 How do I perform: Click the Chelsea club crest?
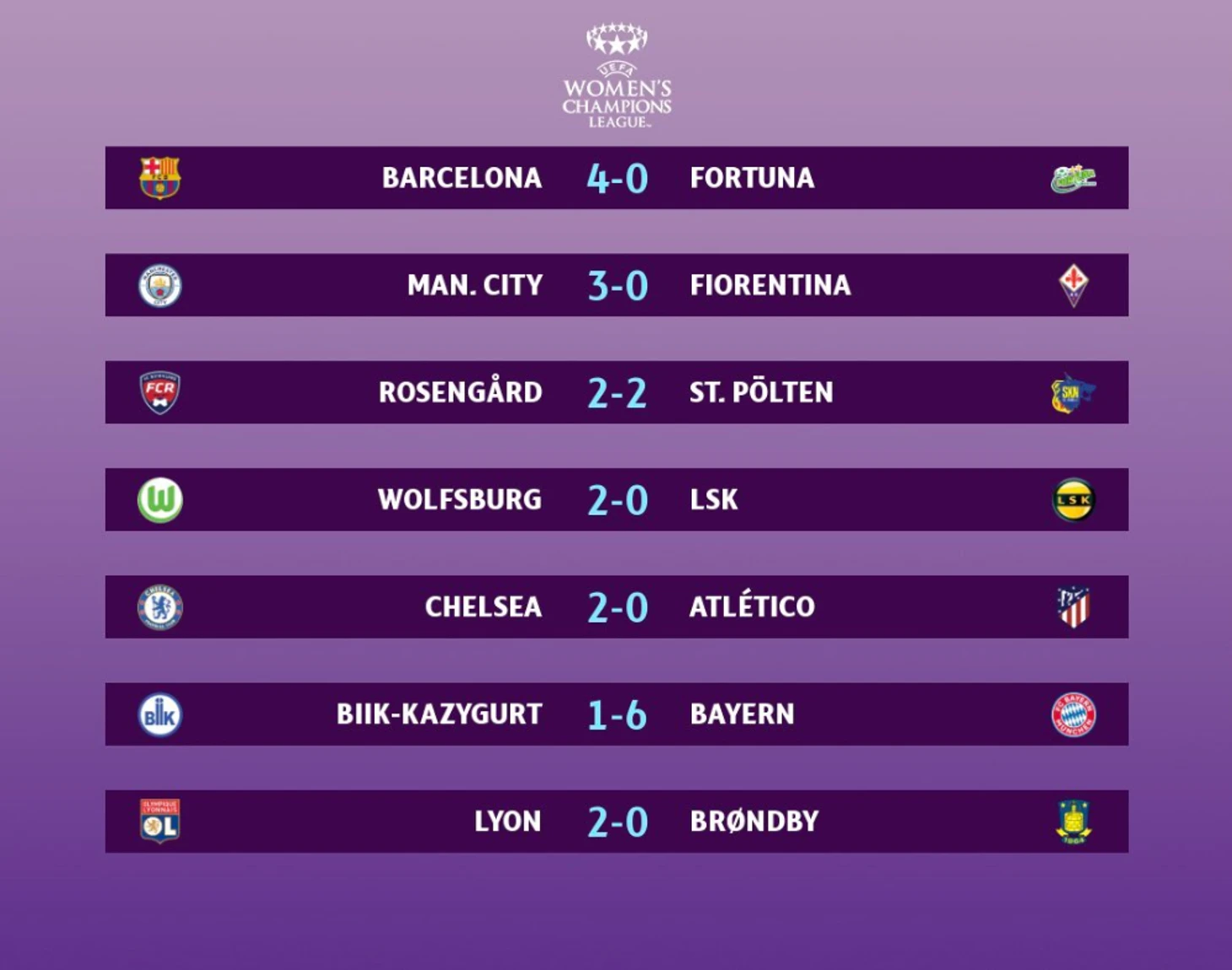[159, 607]
